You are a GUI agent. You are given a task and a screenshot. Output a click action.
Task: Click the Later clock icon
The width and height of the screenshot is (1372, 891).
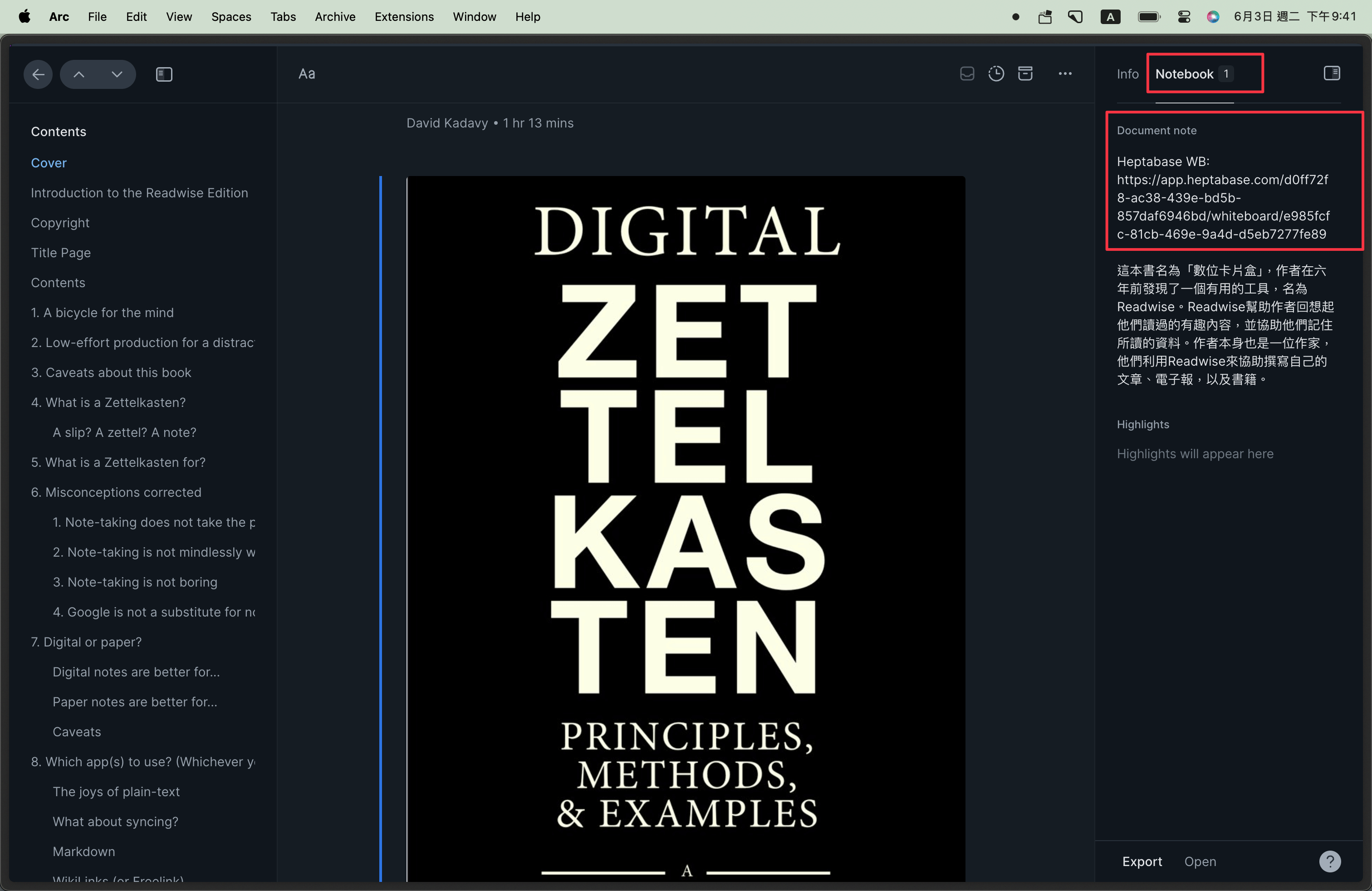[x=996, y=74]
